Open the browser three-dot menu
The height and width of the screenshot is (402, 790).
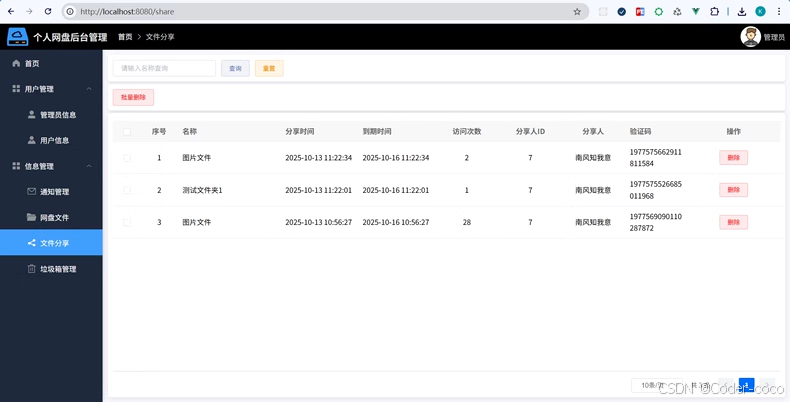[x=778, y=11]
